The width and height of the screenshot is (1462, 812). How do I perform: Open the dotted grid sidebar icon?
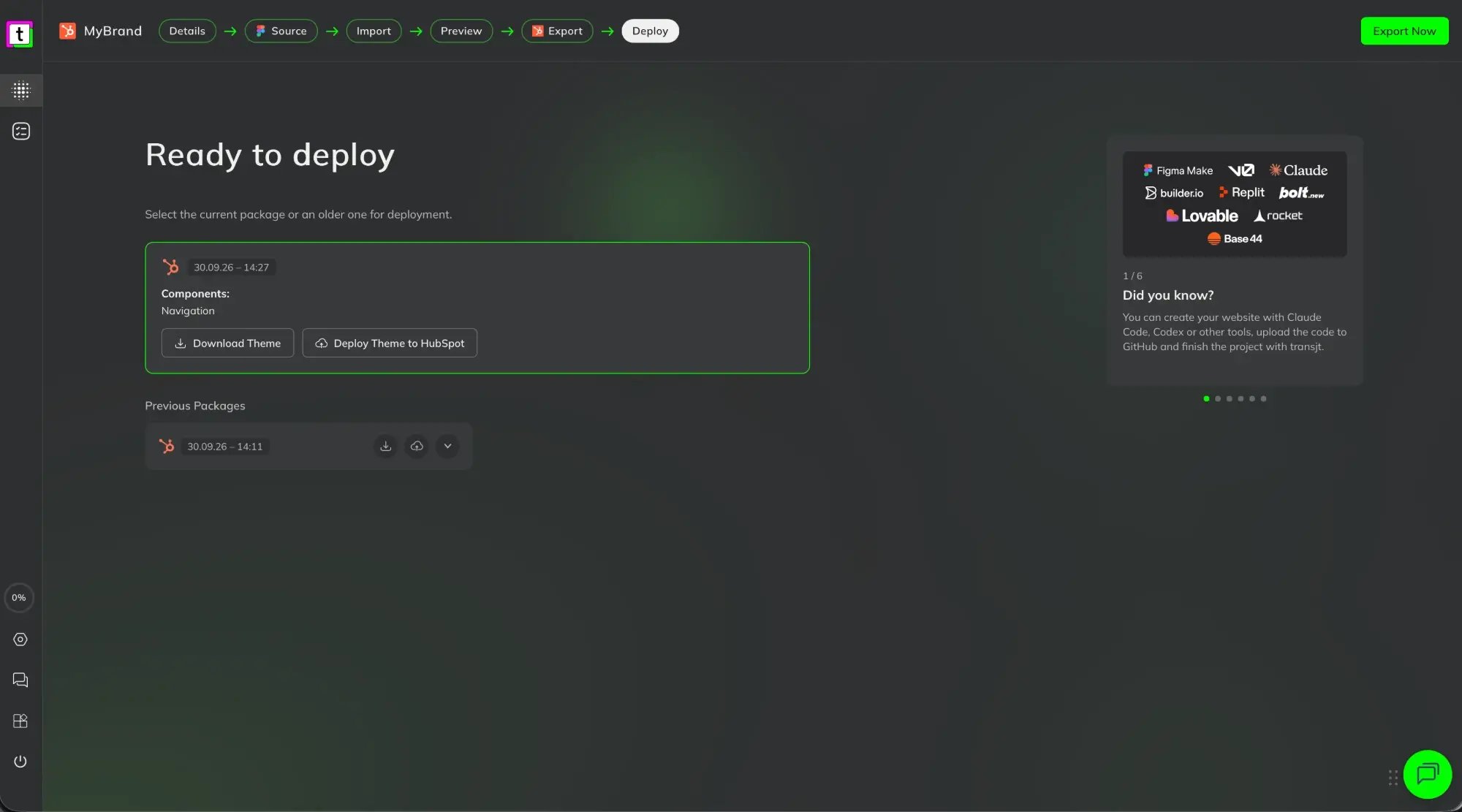click(x=21, y=91)
